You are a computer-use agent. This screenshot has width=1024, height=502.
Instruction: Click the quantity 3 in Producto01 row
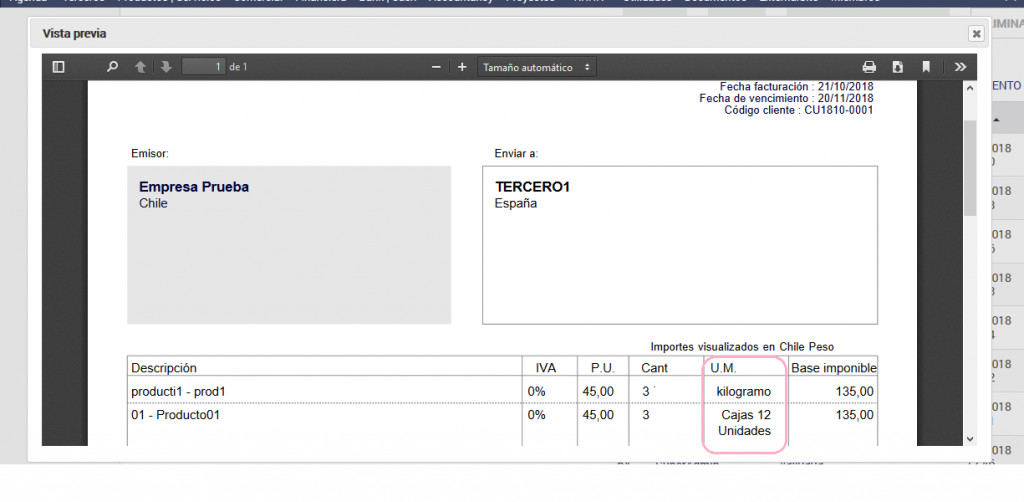[x=646, y=415]
